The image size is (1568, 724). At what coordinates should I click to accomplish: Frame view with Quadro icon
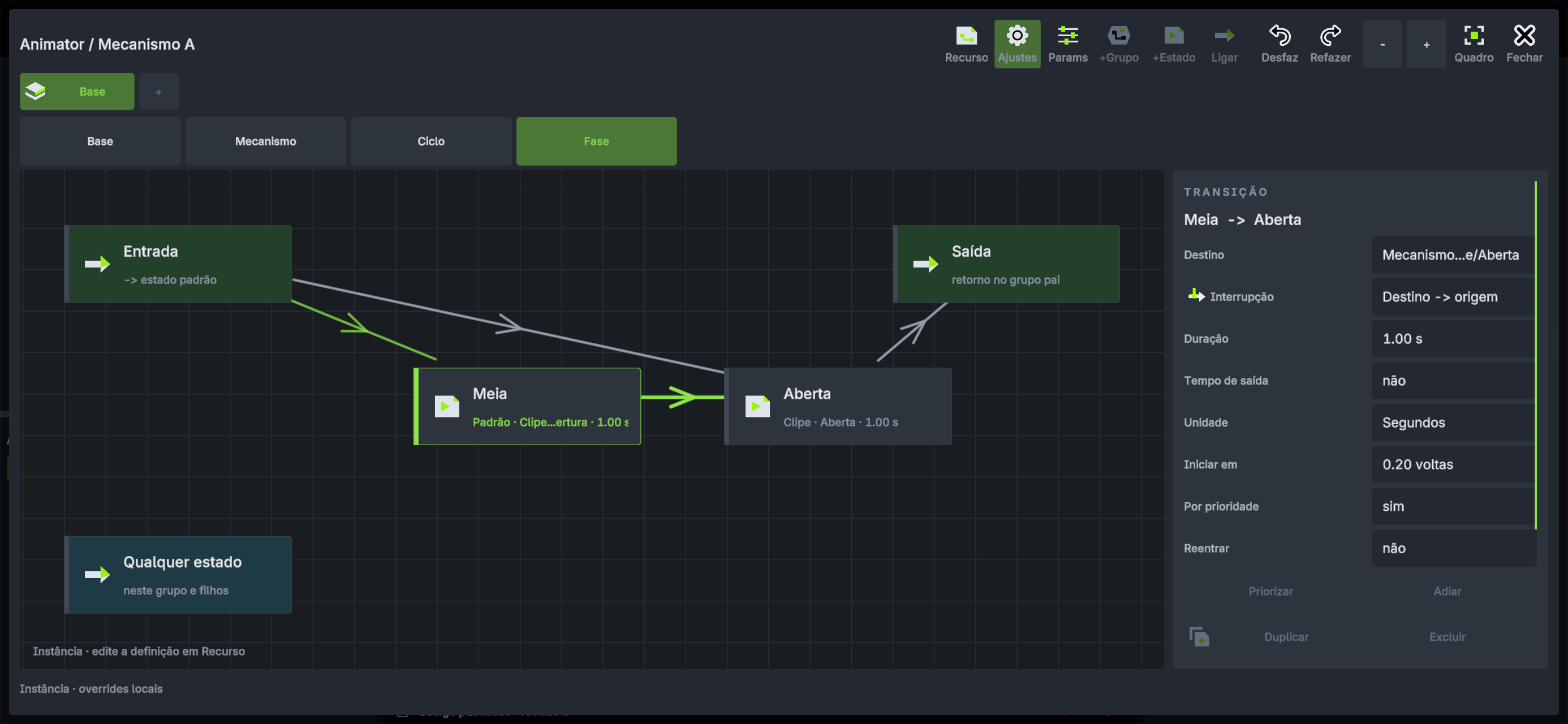point(1474,44)
